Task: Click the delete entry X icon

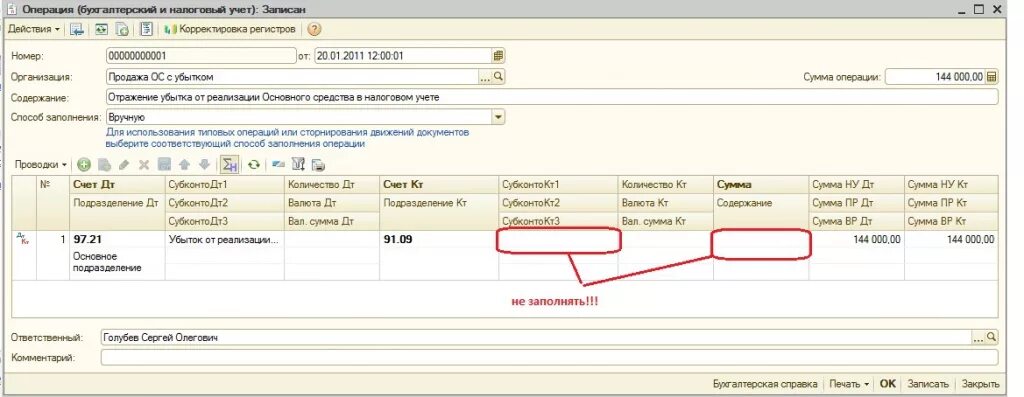Action: pyautogui.click(x=144, y=165)
